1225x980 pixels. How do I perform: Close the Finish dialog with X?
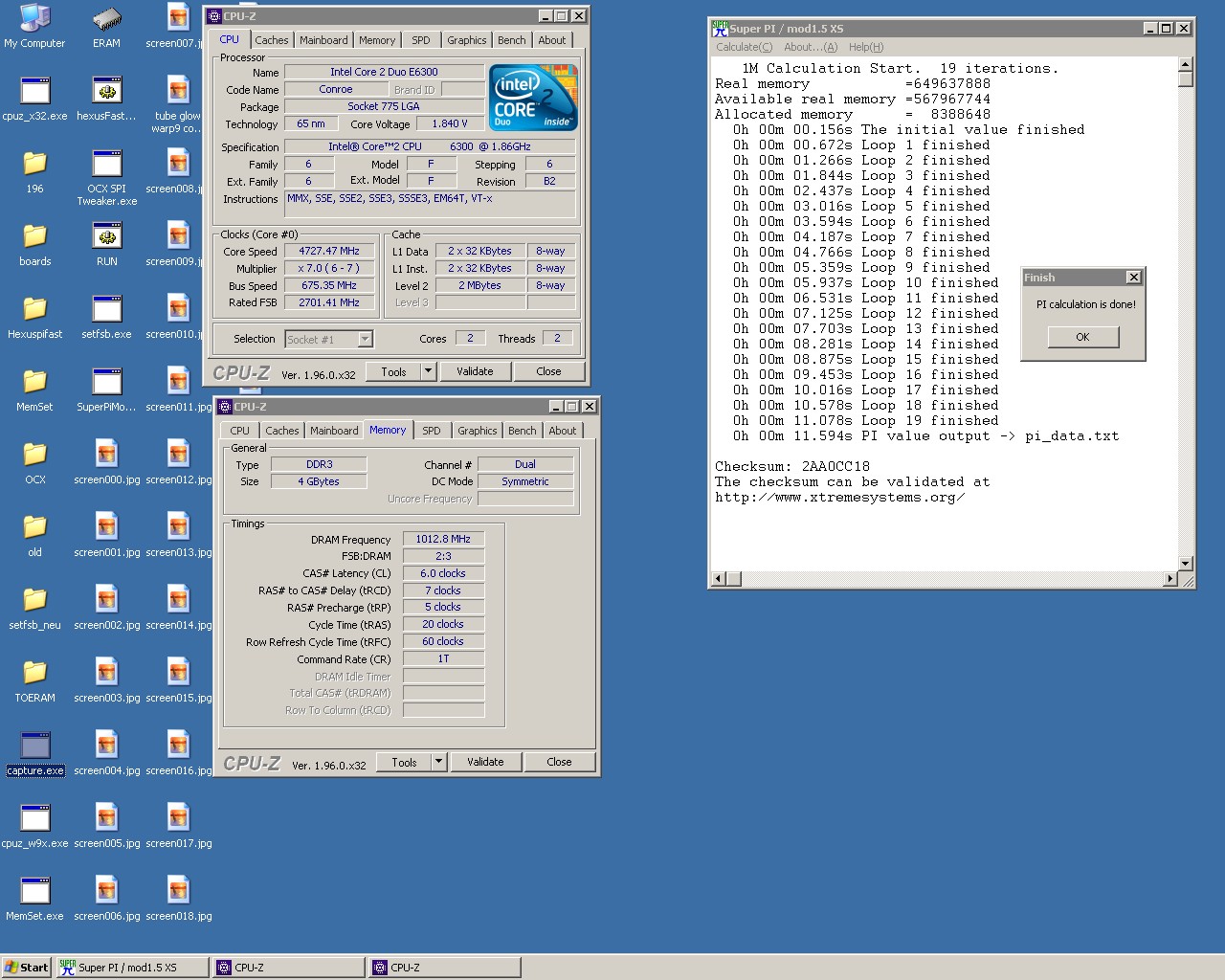coord(1133,278)
